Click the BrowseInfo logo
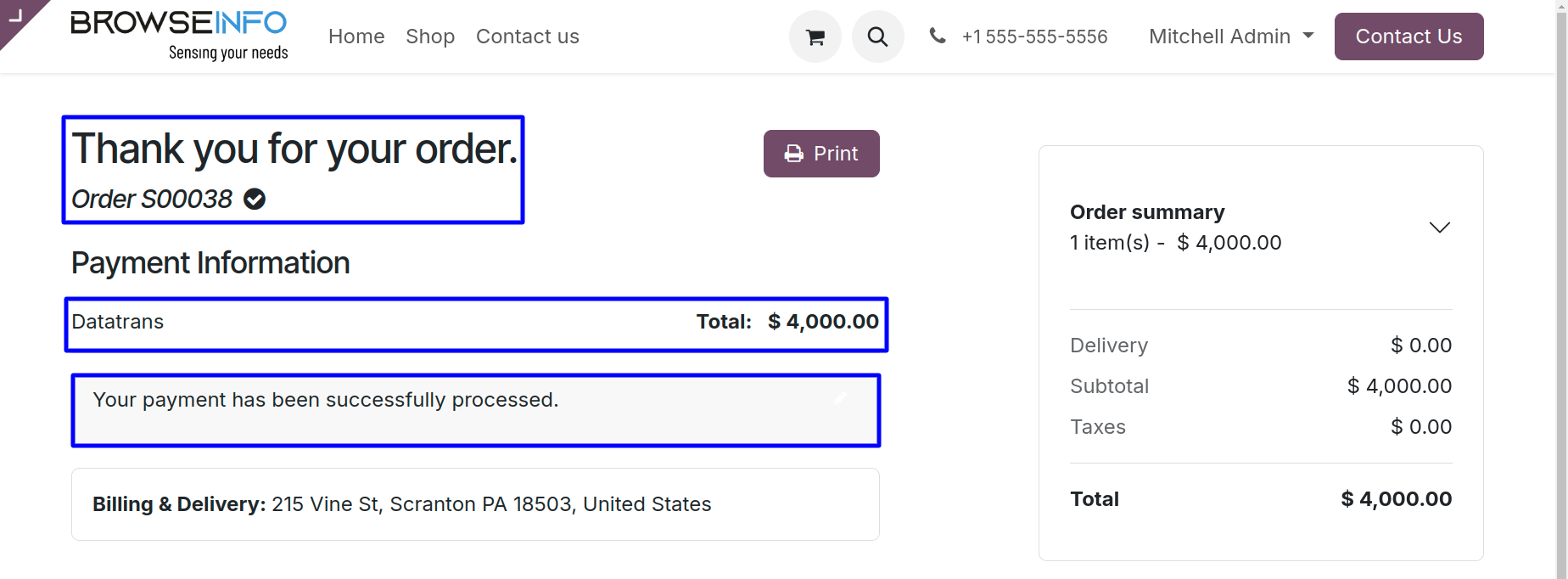 (x=179, y=36)
